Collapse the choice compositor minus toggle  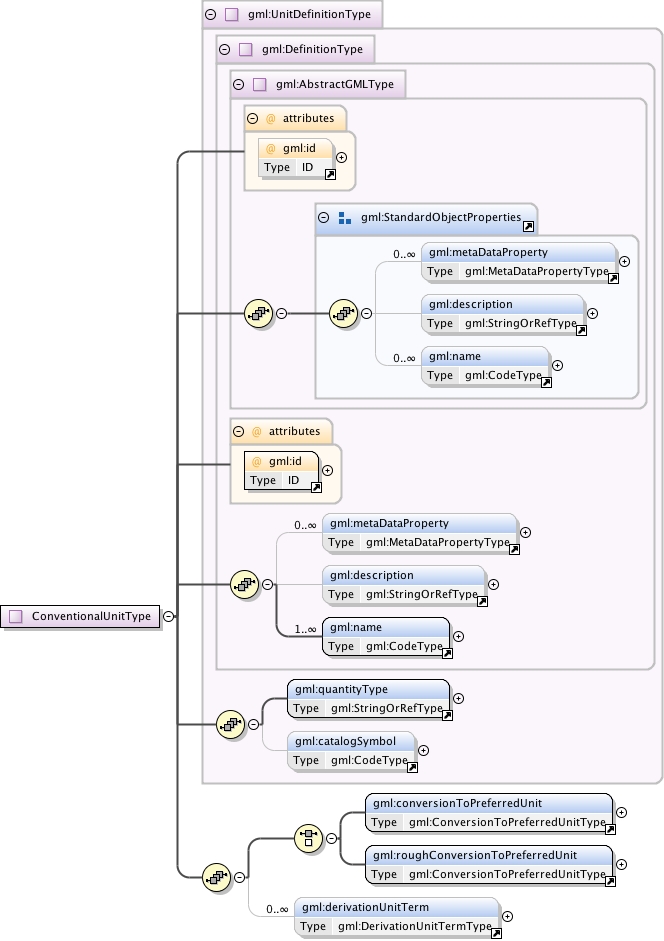[x=331, y=838]
